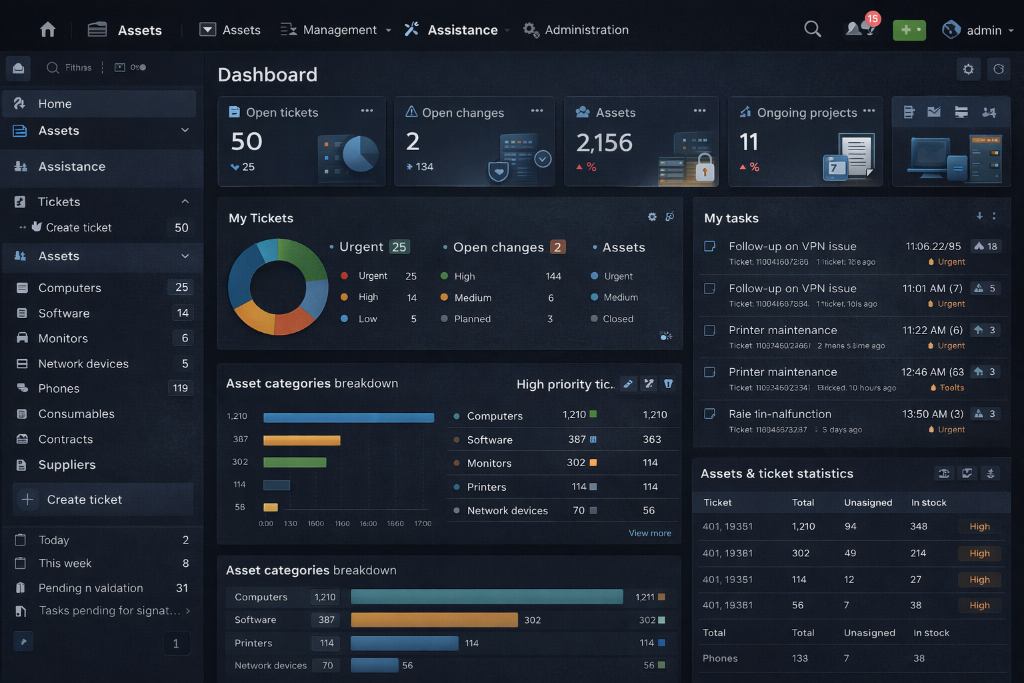Click the blue Computers bar in chart
The height and width of the screenshot is (683, 1024).
pos(348,417)
